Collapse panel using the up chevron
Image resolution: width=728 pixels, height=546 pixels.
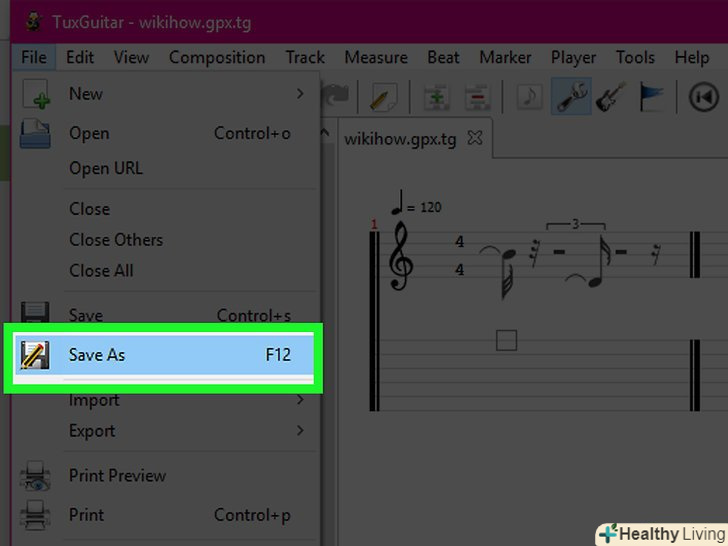(325, 133)
